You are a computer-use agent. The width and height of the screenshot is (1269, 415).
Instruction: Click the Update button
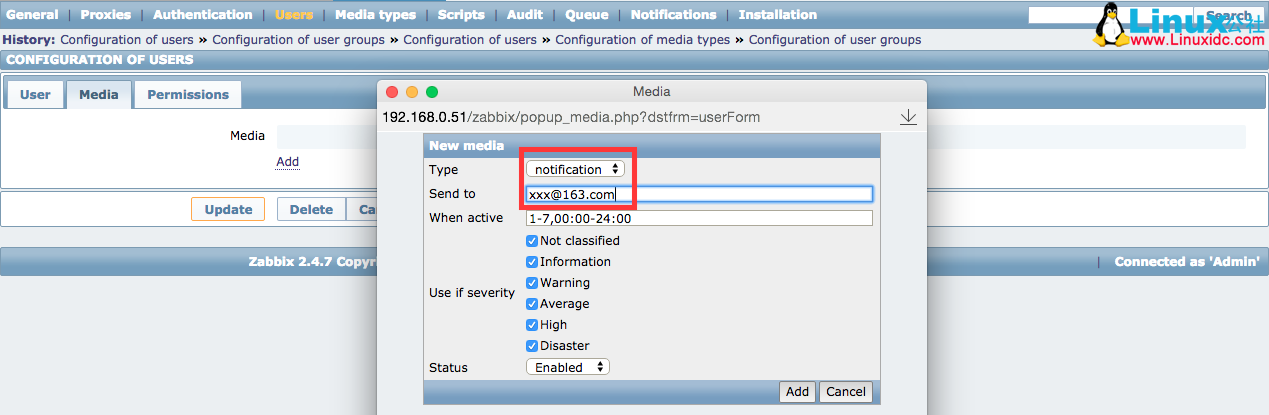[228, 210]
